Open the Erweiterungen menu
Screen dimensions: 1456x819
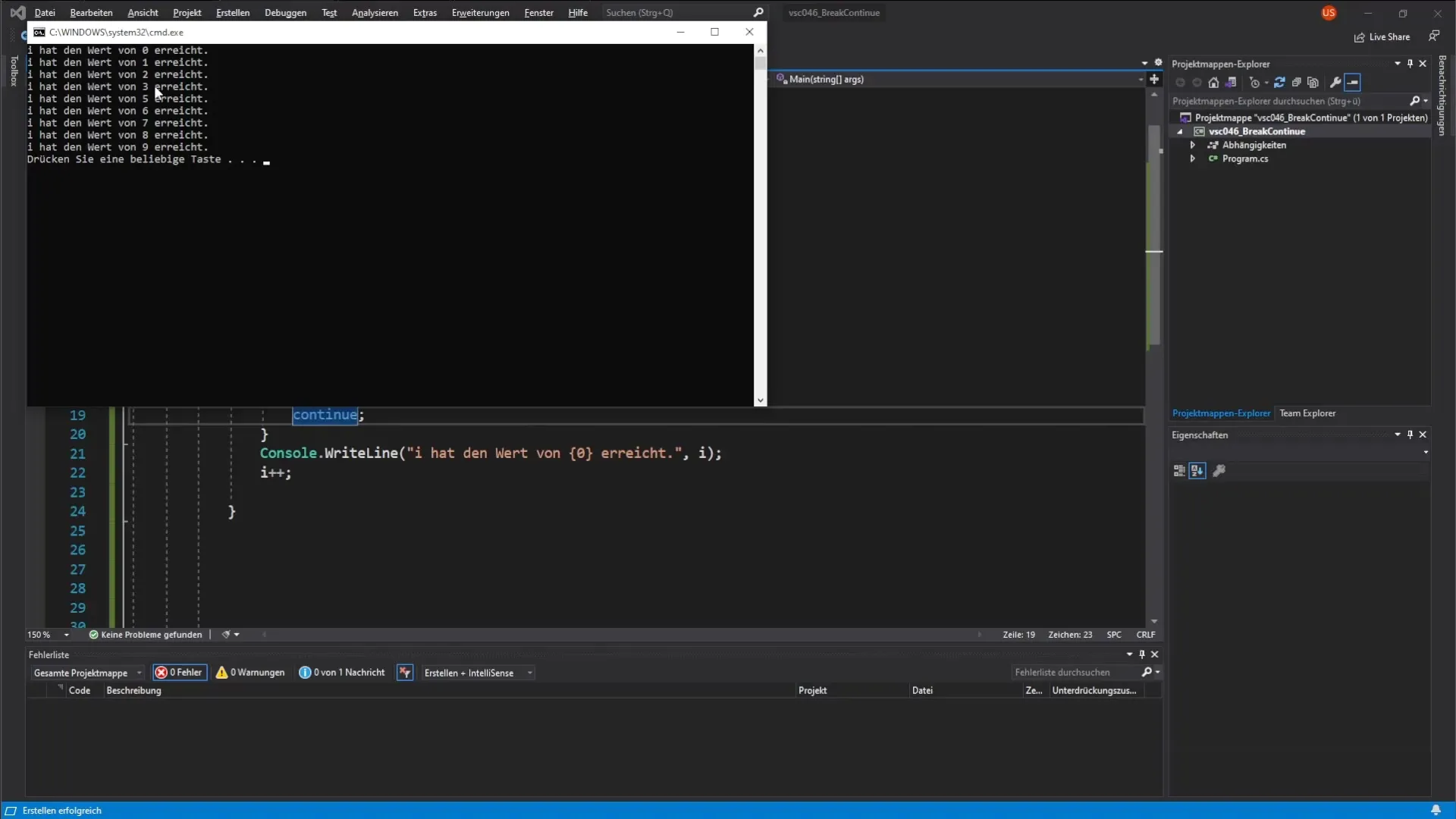pyautogui.click(x=480, y=13)
